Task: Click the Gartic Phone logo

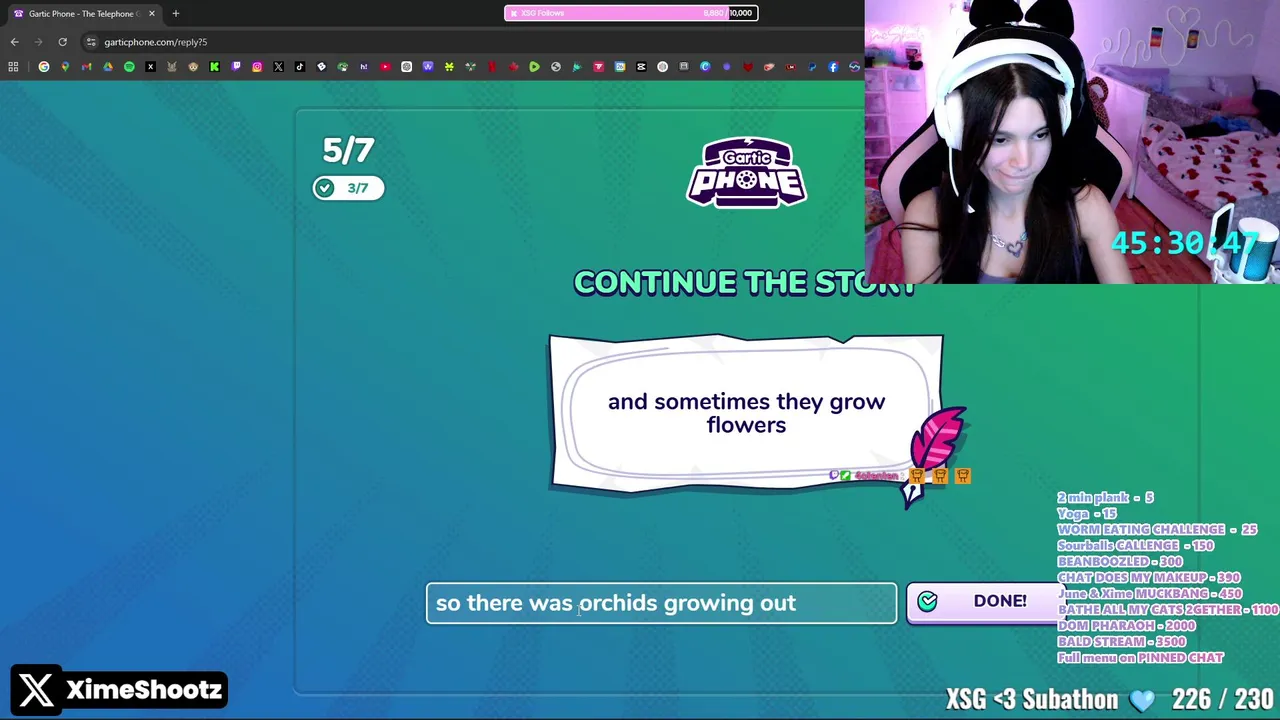Action: tap(746, 172)
